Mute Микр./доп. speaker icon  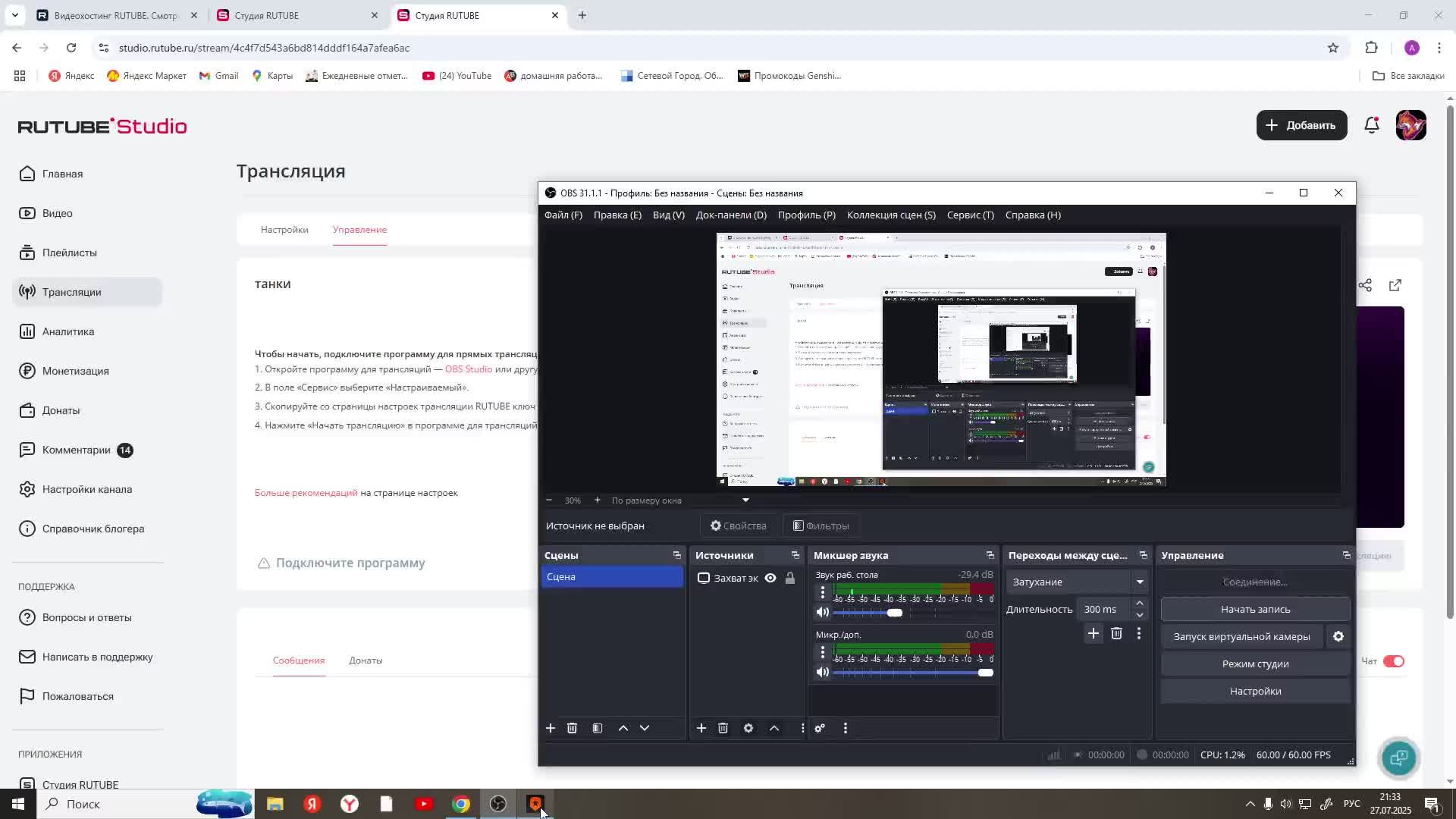[x=823, y=672]
